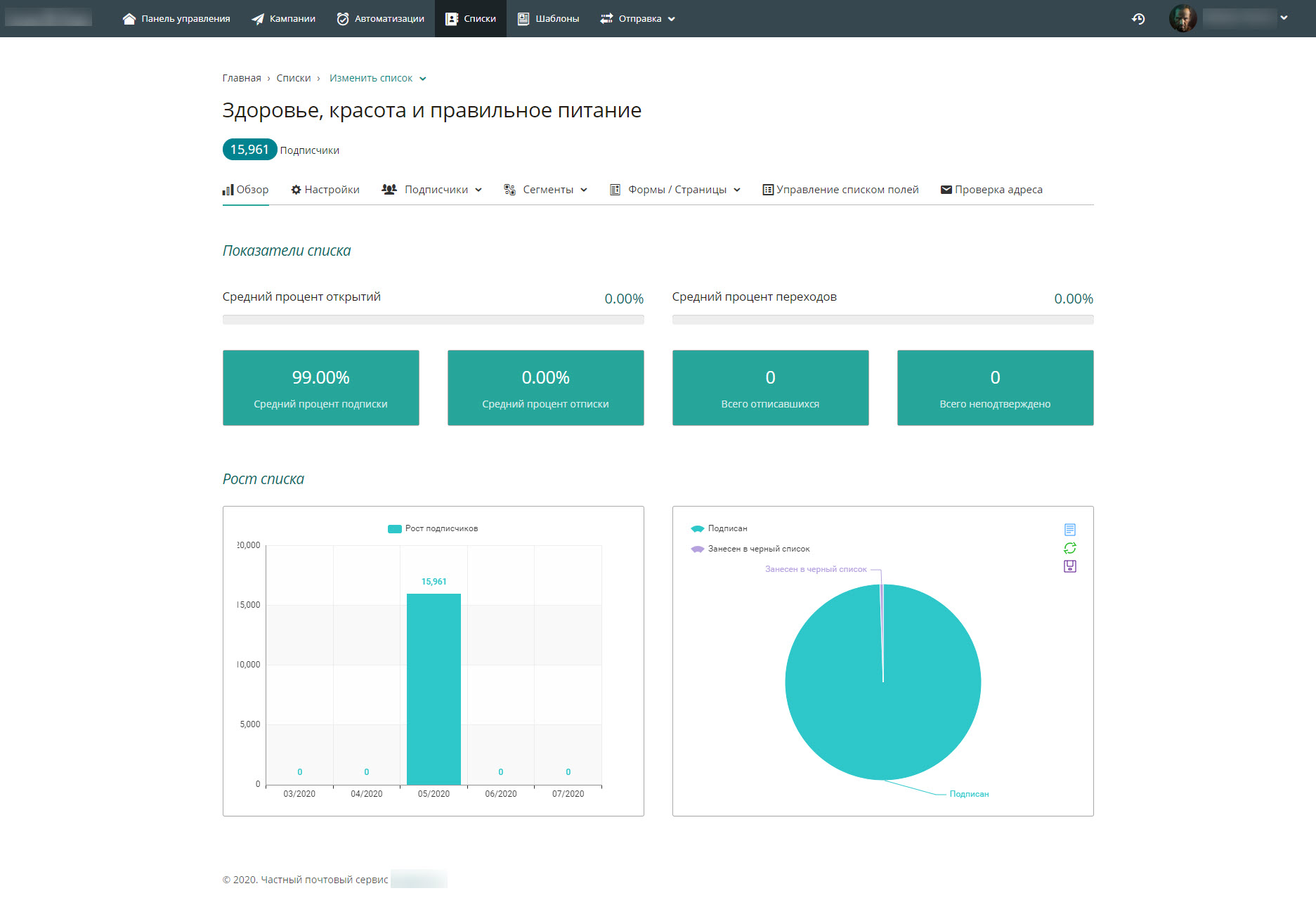Go to Главная breadcrumb link

[x=242, y=78]
